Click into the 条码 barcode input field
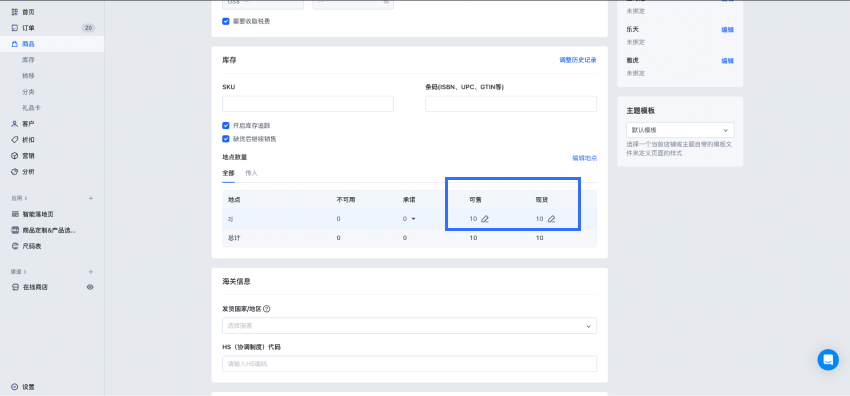This screenshot has height=396, width=850. (x=511, y=104)
